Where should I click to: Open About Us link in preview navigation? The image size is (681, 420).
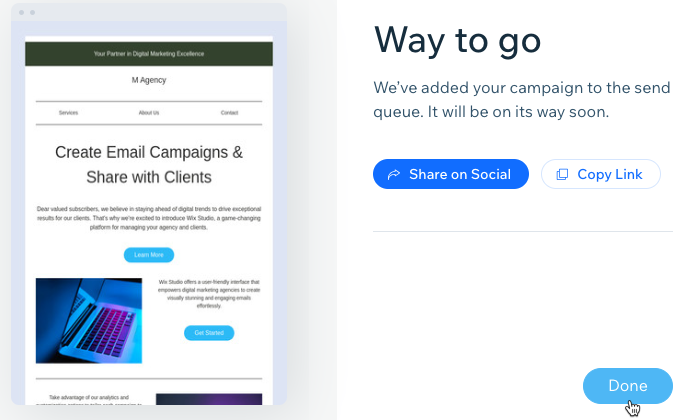click(x=149, y=113)
